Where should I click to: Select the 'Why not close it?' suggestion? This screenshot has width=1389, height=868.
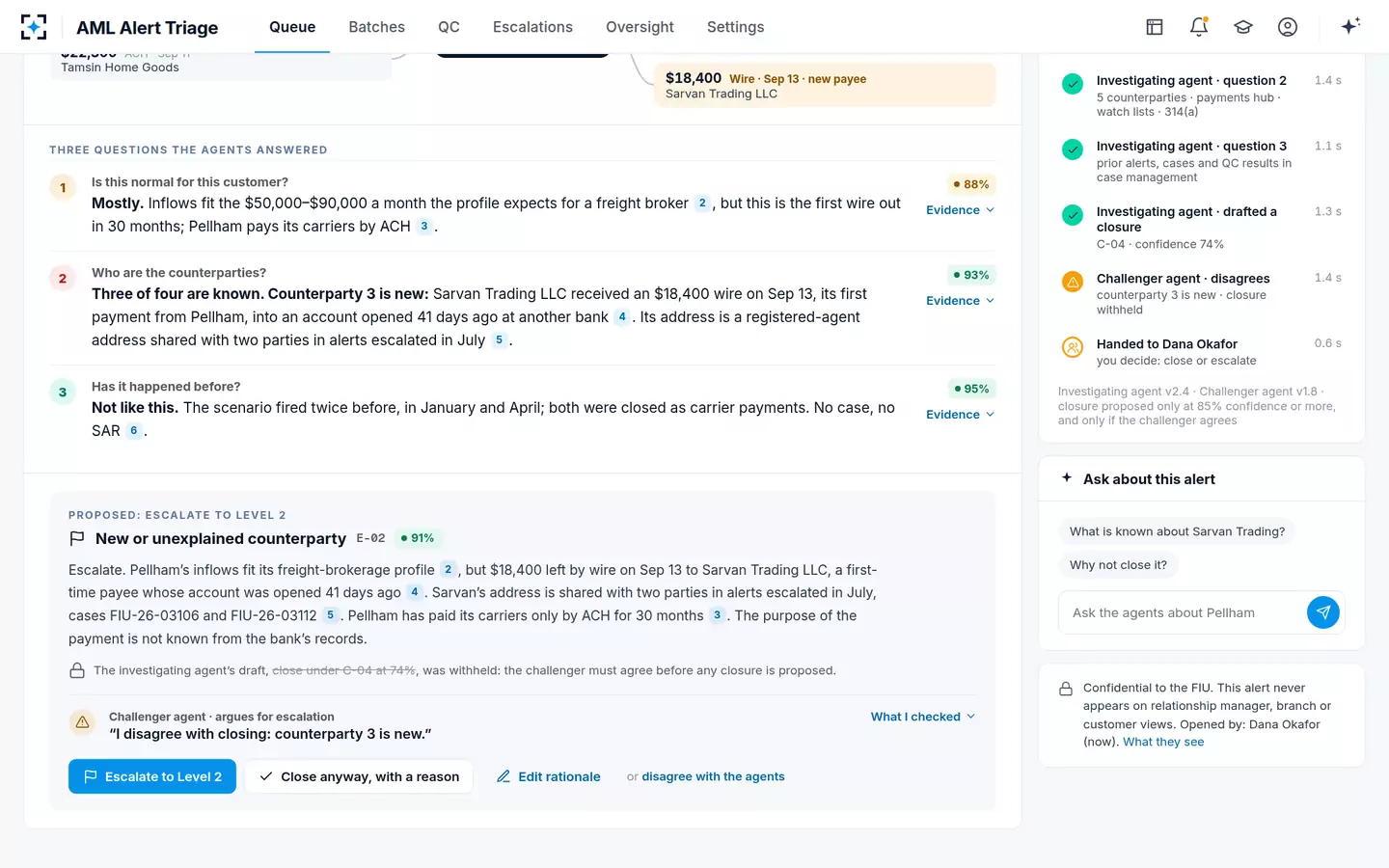pos(1118,565)
